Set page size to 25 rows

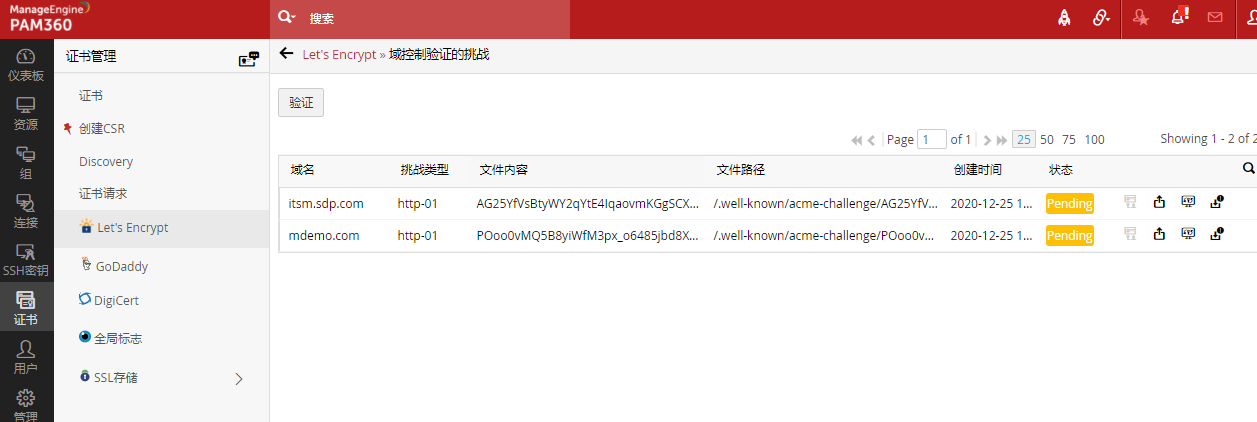pyautogui.click(x=1023, y=140)
